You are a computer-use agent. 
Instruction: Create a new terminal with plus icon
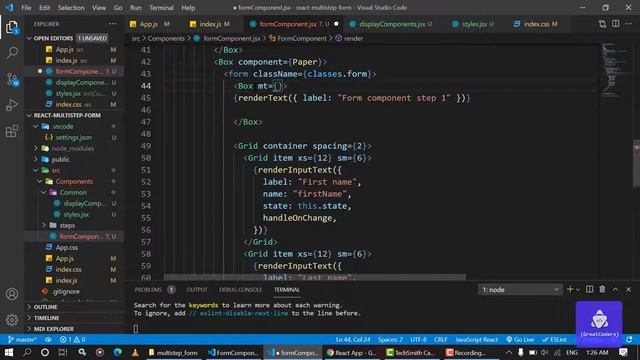pos(570,289)
